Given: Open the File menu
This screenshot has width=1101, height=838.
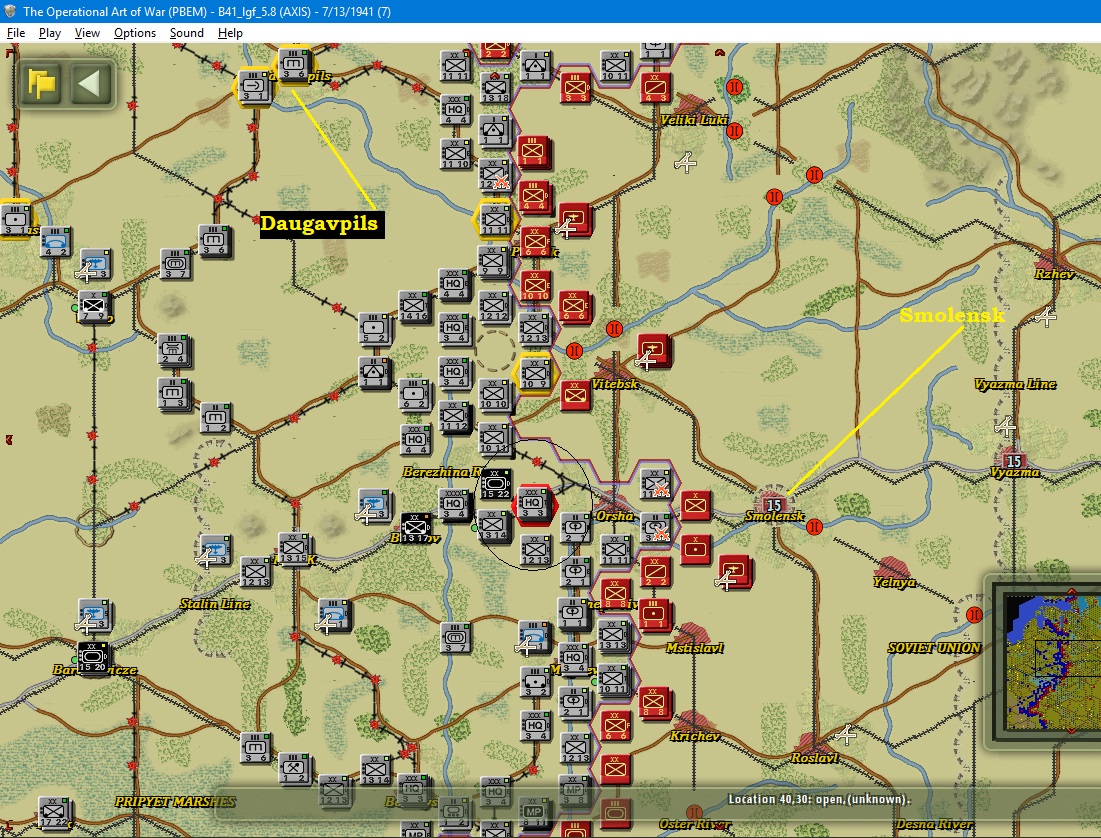Looking at the screenshot, I should (x=15, y=33).
